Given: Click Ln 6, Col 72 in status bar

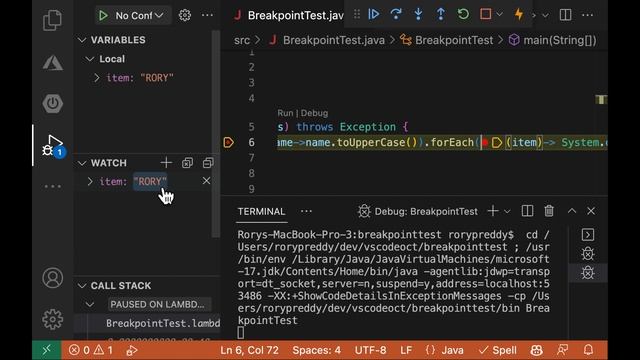Looking at the screenshot, I should 249,350.
